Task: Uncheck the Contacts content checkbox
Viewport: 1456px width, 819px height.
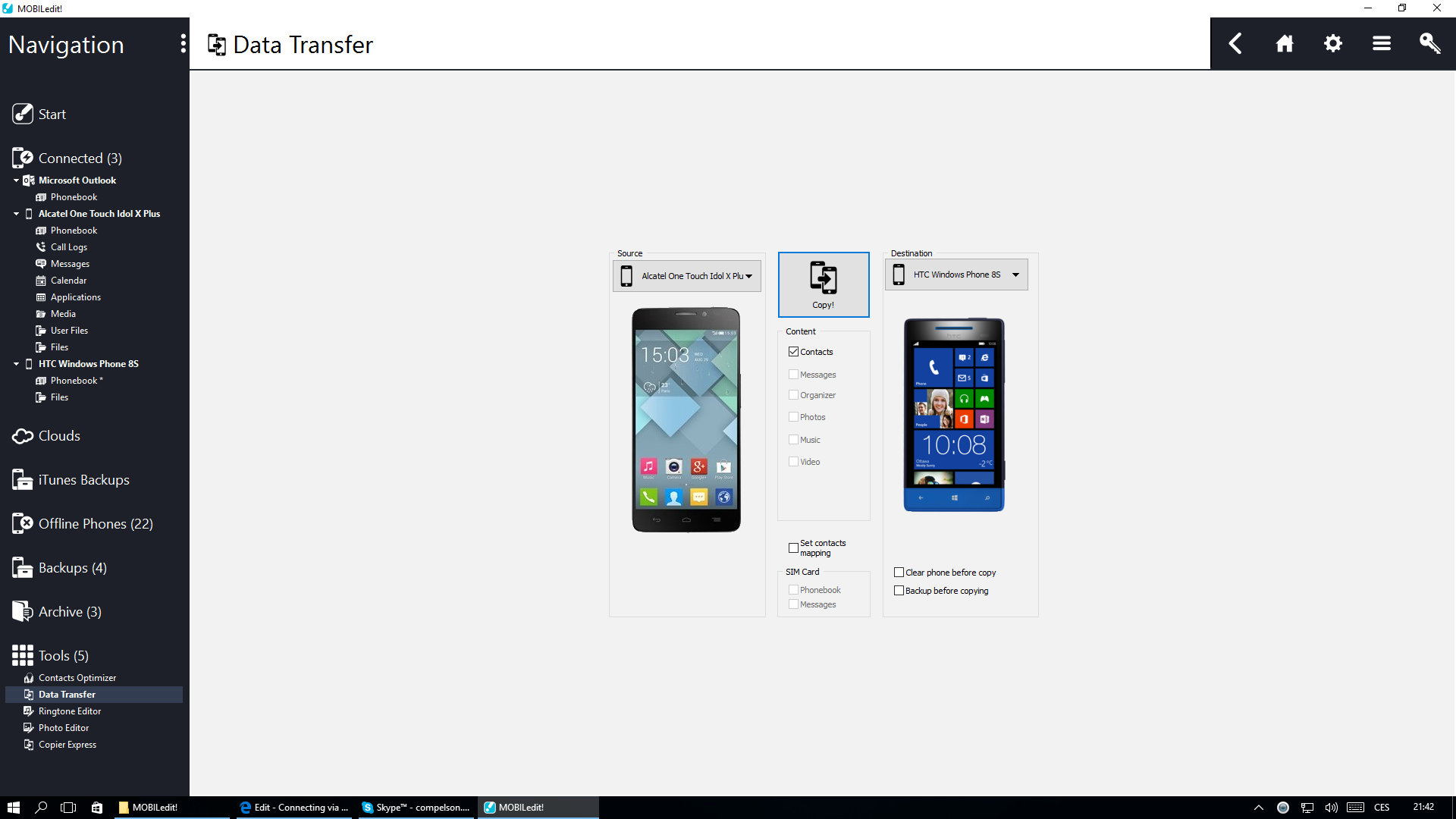Action: tap(793, 352)
